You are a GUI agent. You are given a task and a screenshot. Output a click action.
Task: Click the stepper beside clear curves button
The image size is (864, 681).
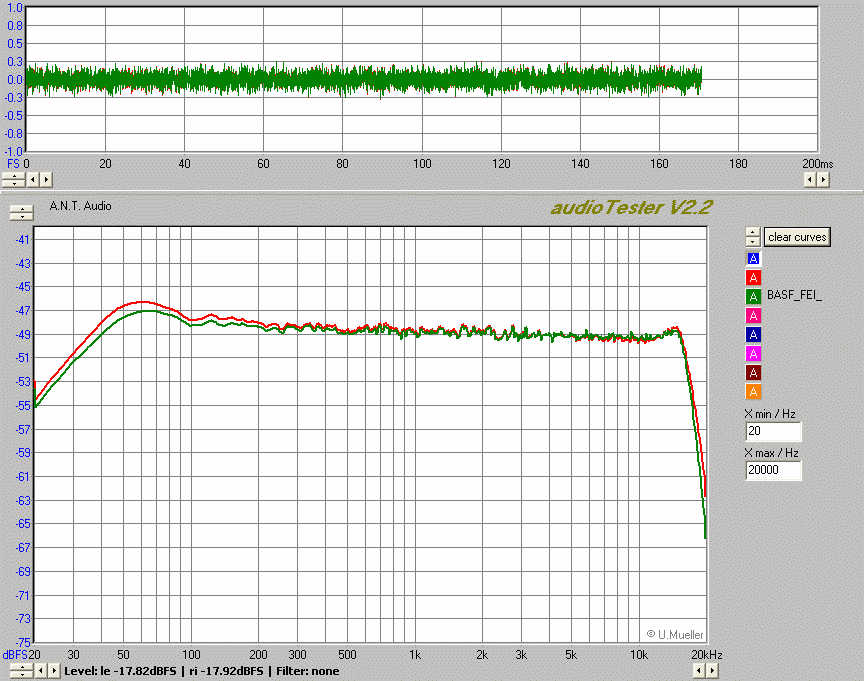[x=753, y=237]
